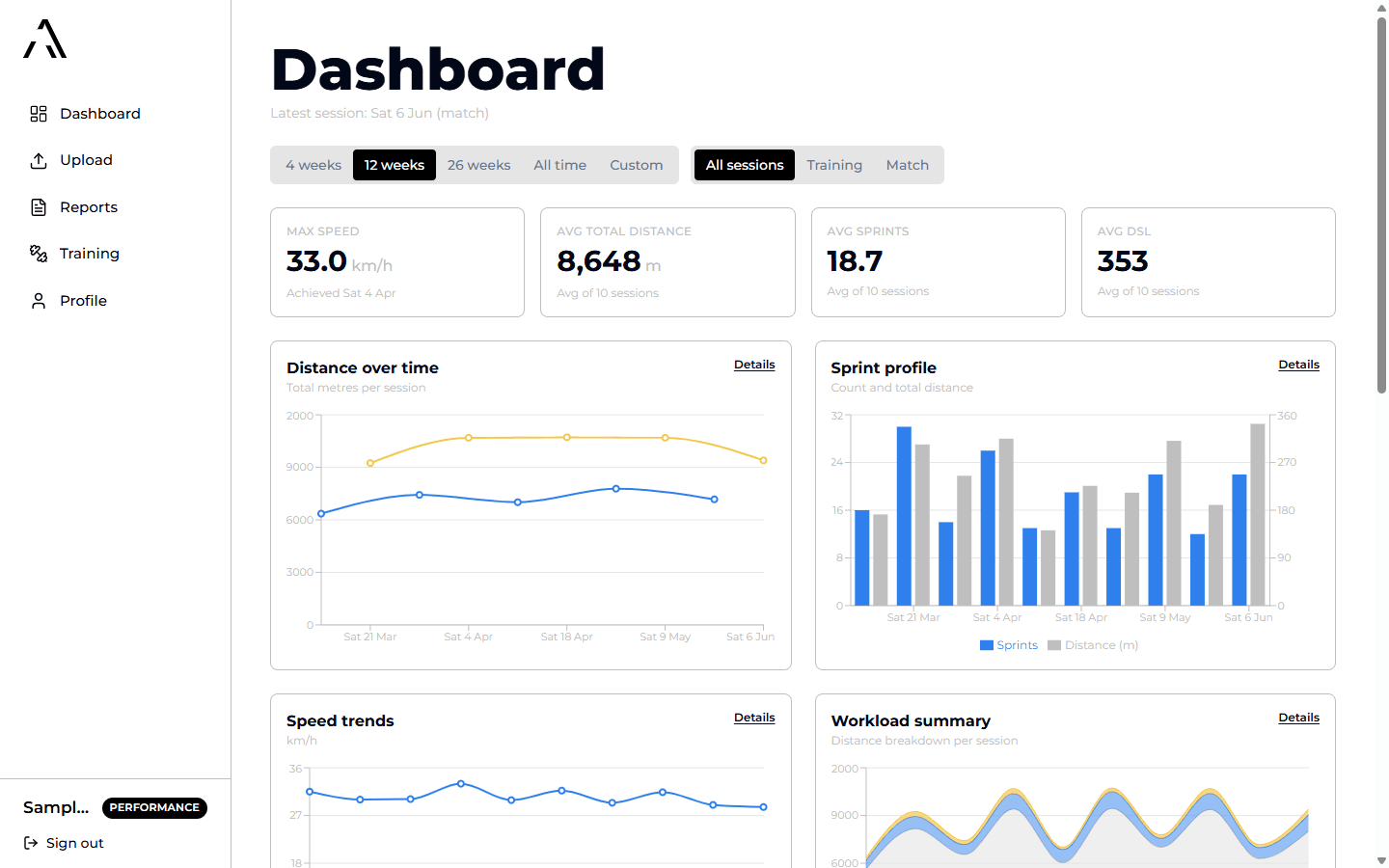Click the MAX SPEED 33.0 card
Image resolution: width=1389 pixels, height=868 pixels.
(x=397, y=262)
